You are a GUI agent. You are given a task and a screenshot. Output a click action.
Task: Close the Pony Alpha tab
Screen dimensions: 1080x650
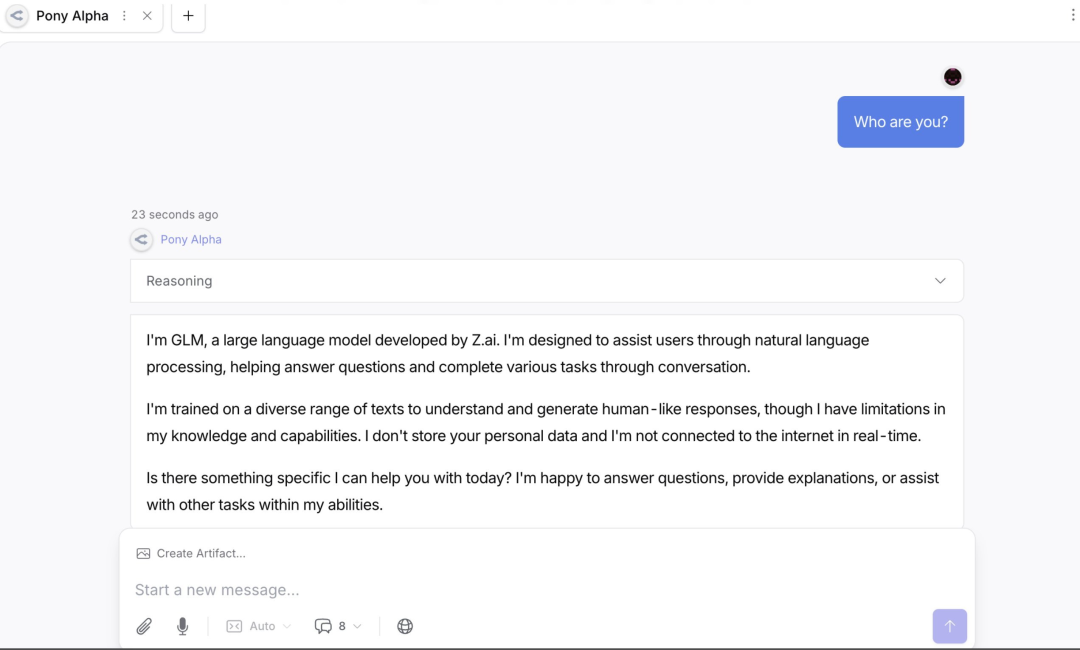point(147,16)
